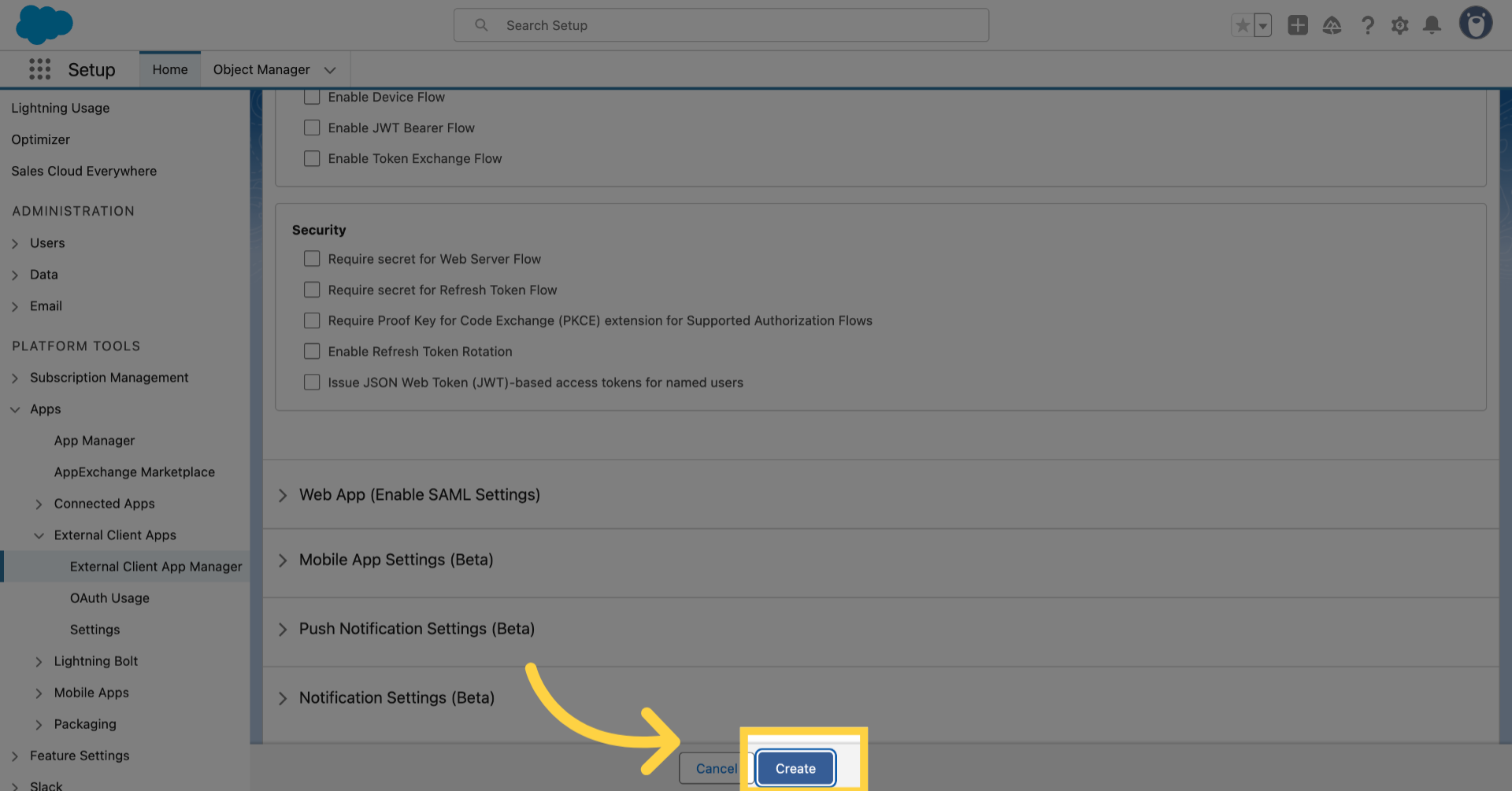Cancel the app creation form

coord(716,768)
